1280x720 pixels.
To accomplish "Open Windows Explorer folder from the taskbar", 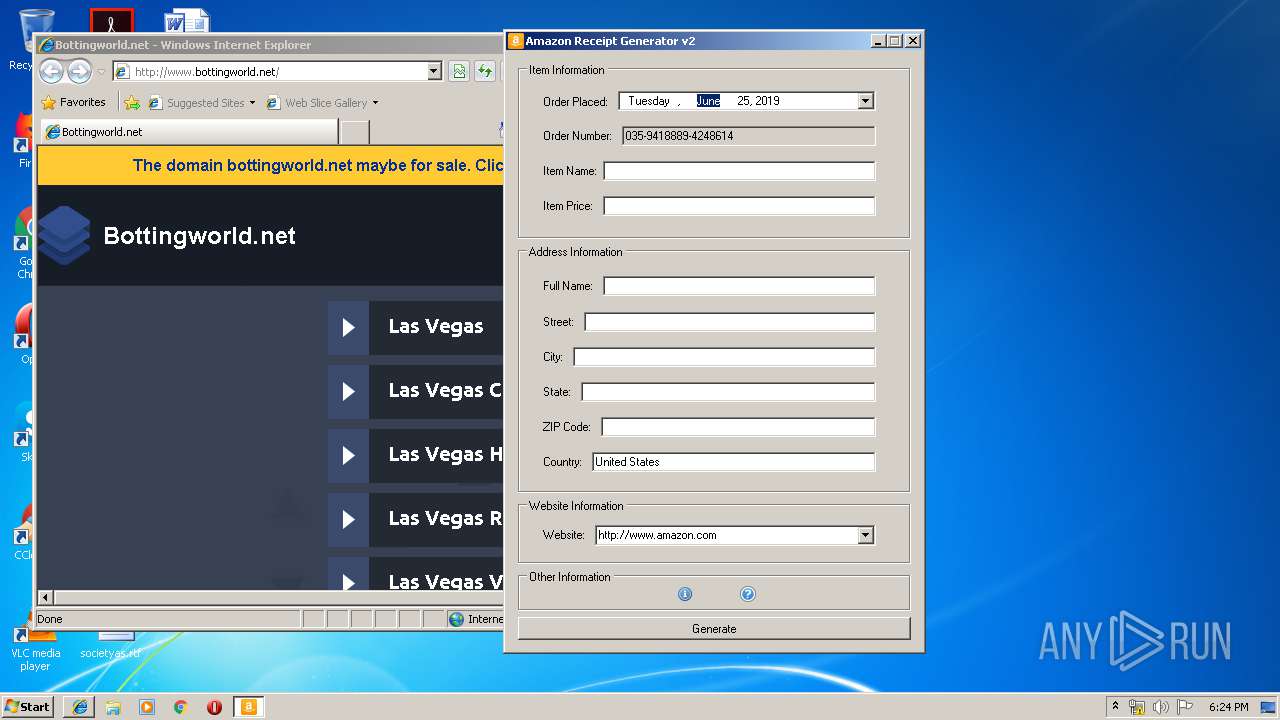I will (x=113, y=707).
